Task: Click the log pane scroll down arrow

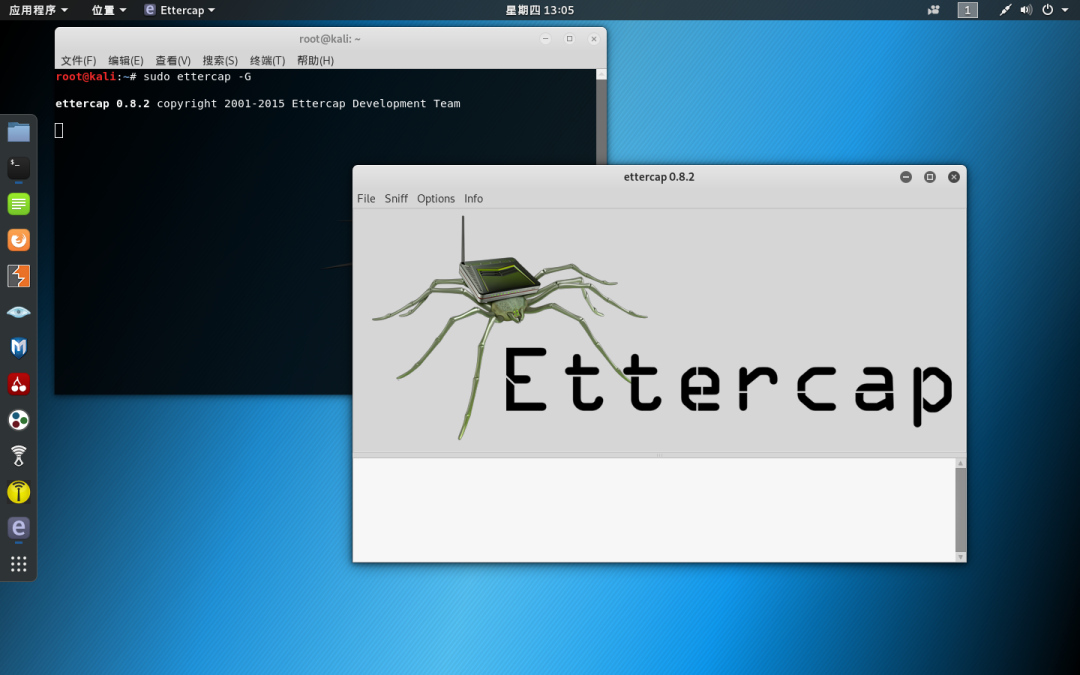Action: [961, 557]
